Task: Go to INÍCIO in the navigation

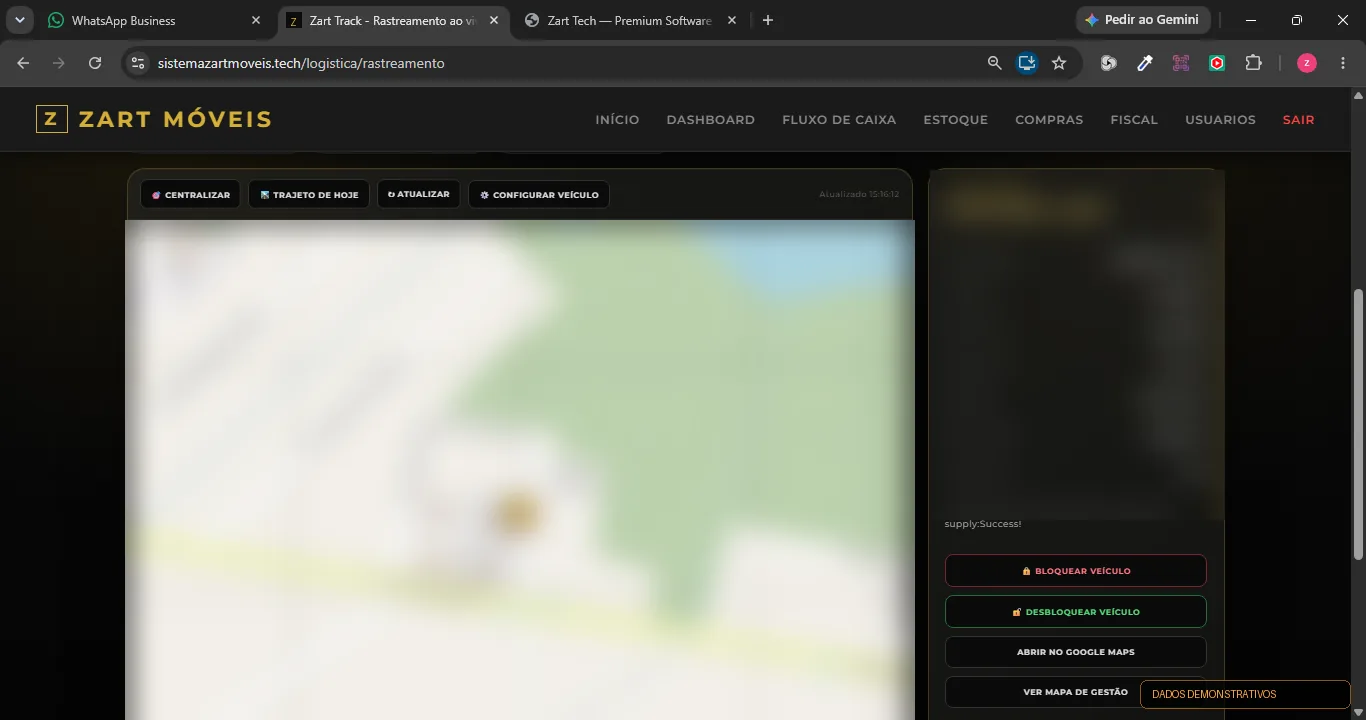Action: (617, 120)
